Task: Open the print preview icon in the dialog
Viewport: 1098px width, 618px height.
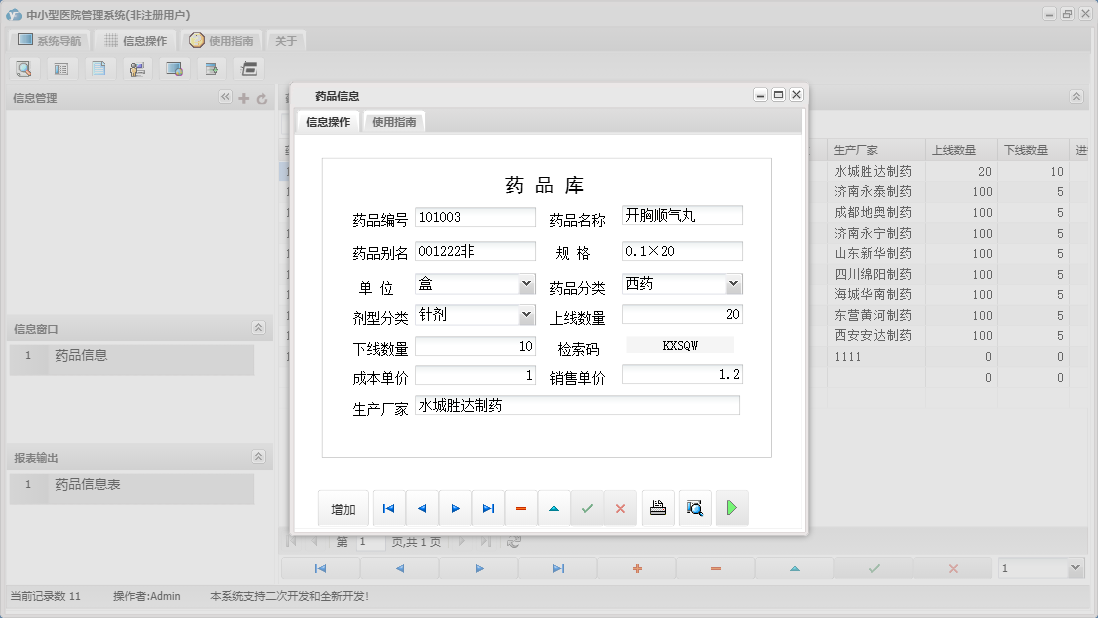Action: [695, 508]
